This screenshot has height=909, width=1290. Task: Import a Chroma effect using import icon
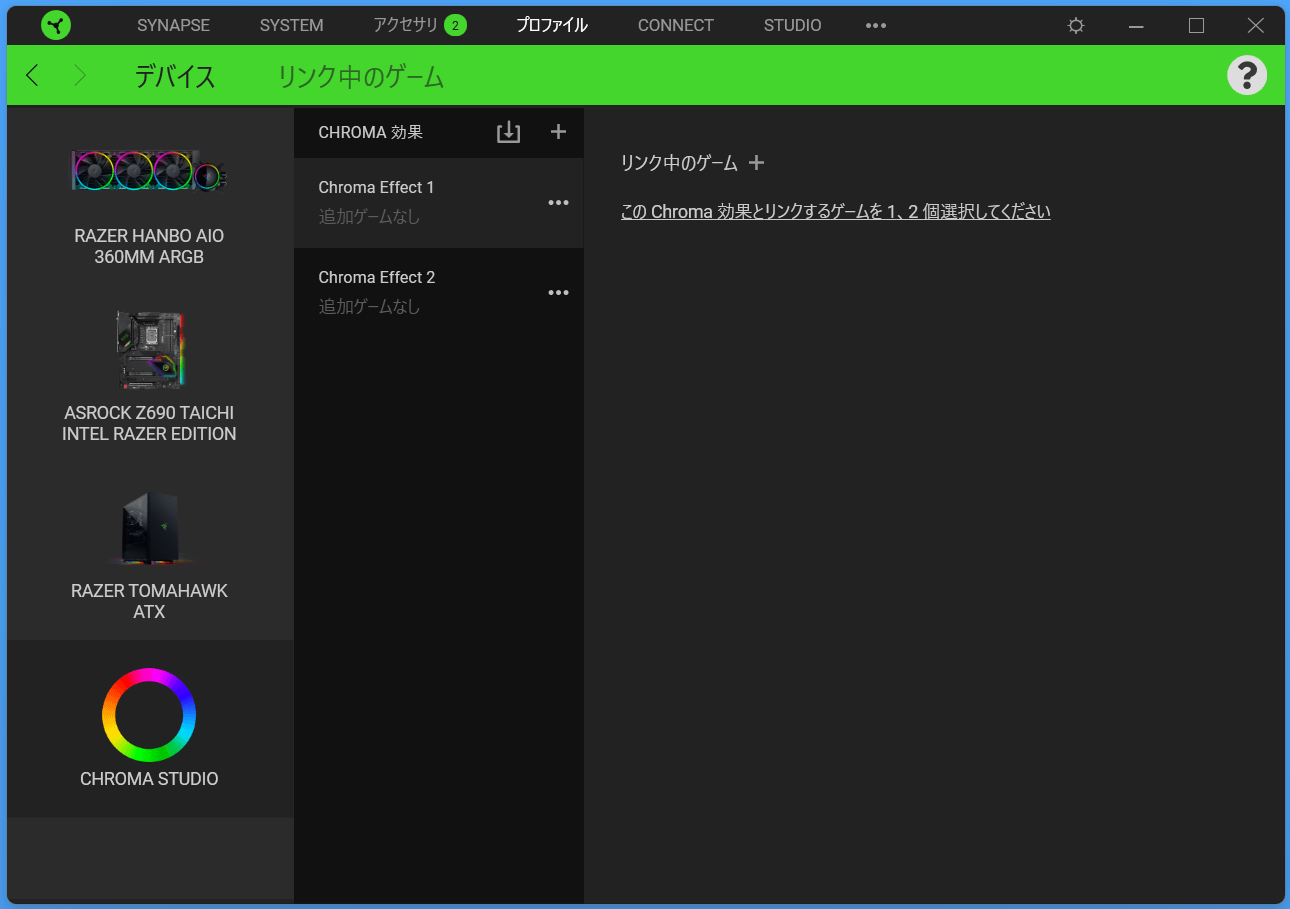point(509,132)
